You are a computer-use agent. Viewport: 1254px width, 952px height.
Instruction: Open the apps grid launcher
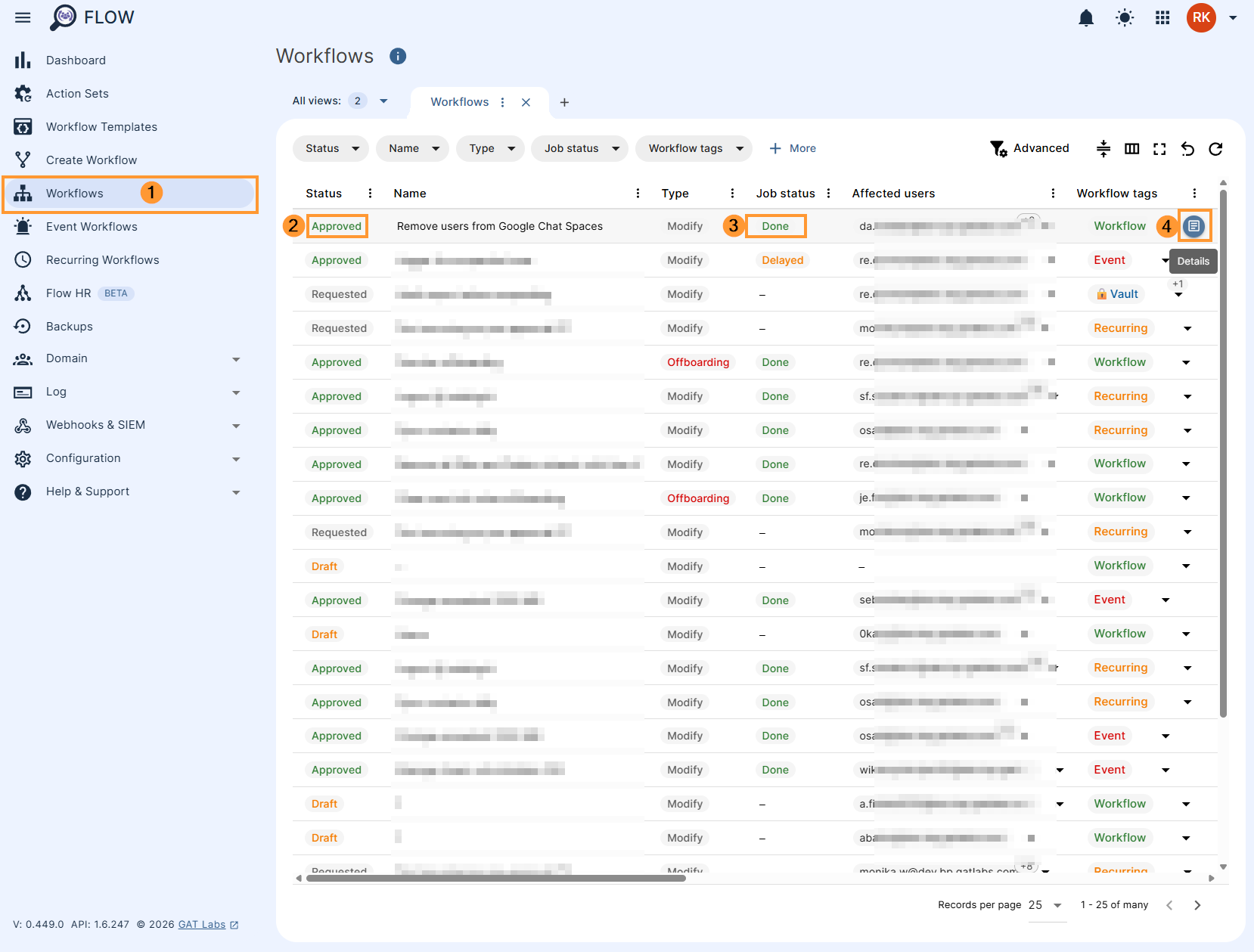point(1163,17)
